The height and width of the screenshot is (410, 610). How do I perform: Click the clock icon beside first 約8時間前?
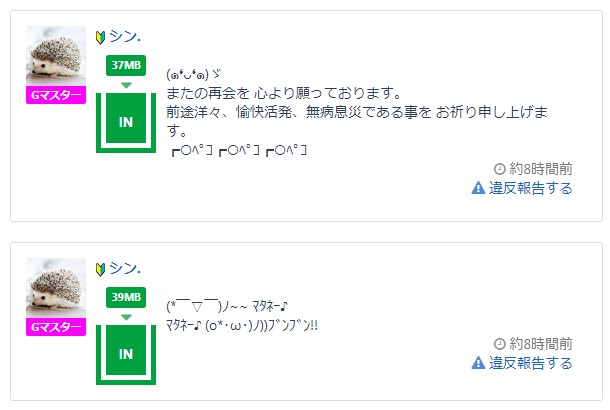coord(500,169)
